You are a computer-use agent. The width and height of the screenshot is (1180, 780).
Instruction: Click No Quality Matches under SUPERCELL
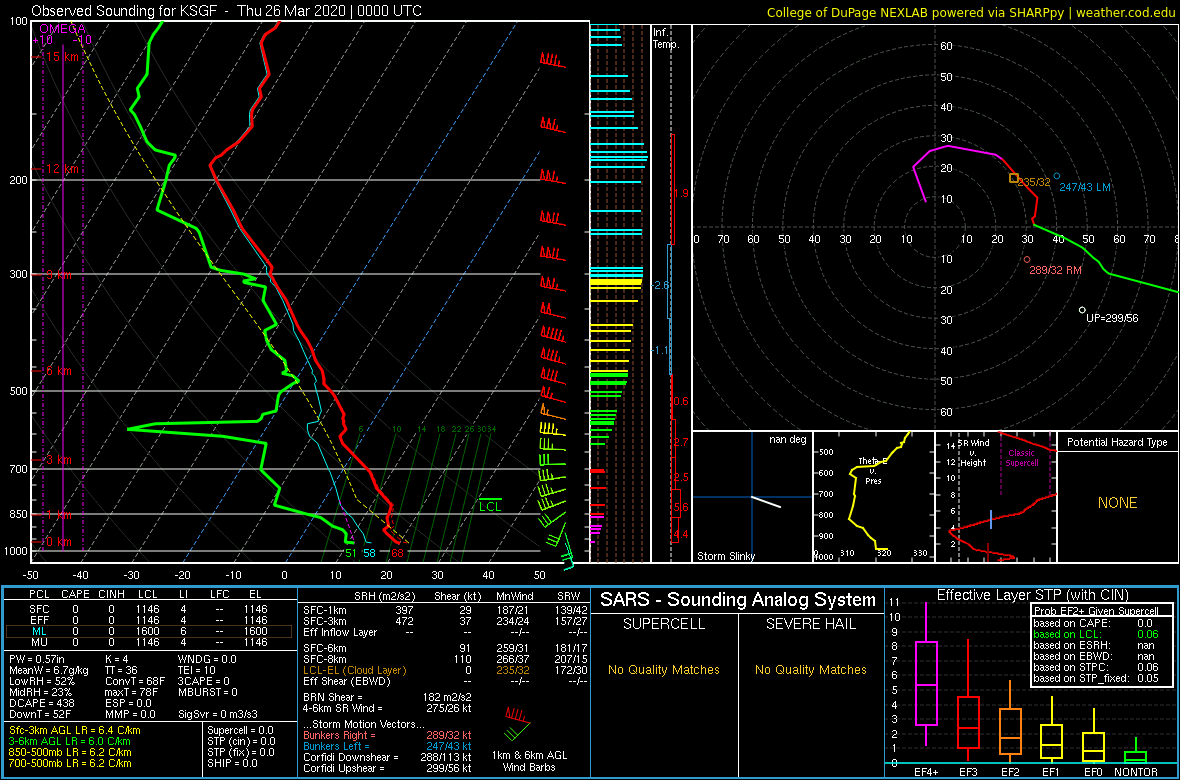coord(664,669)
